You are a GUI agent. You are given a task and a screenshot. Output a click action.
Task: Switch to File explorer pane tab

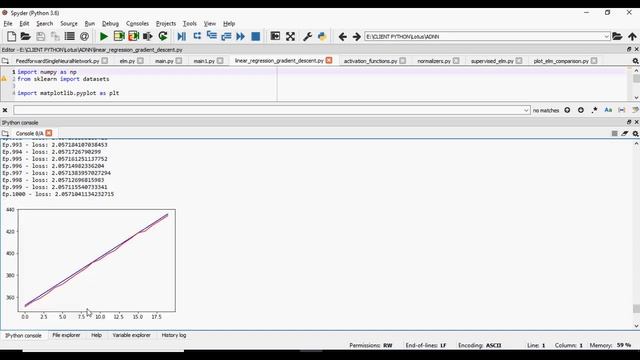(x=66, y=335)
